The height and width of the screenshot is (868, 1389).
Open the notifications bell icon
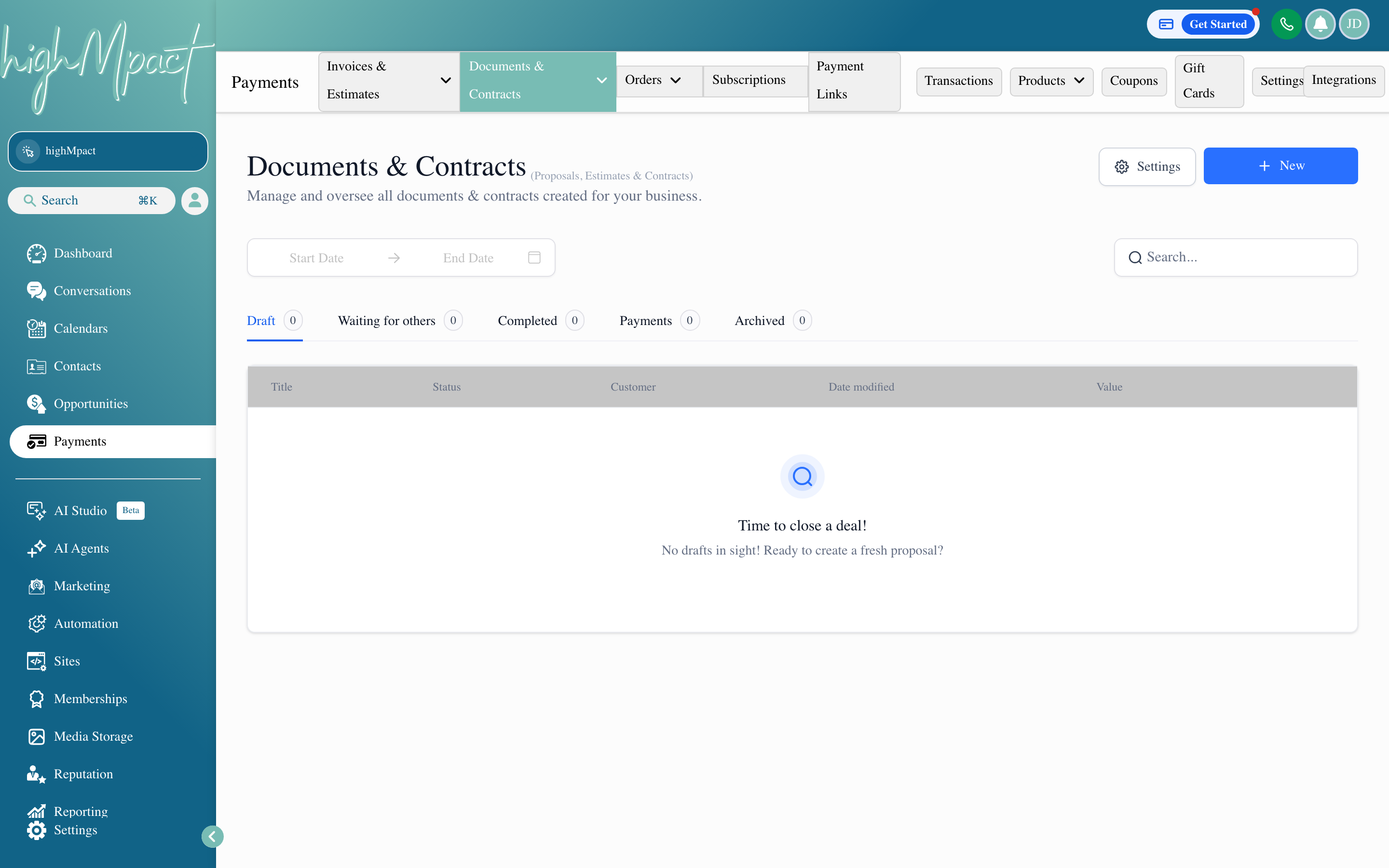coord(1320,24)
